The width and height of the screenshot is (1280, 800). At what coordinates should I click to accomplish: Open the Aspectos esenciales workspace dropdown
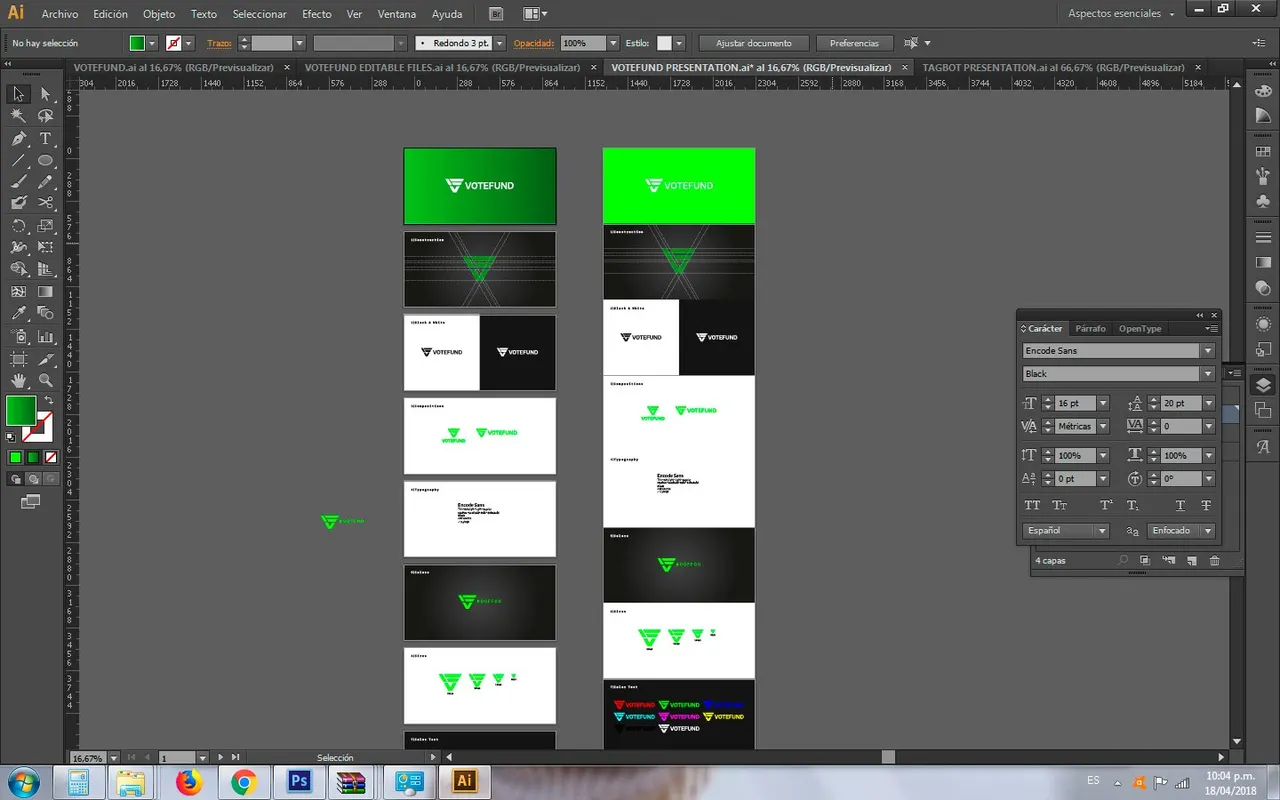point(1120,14)
